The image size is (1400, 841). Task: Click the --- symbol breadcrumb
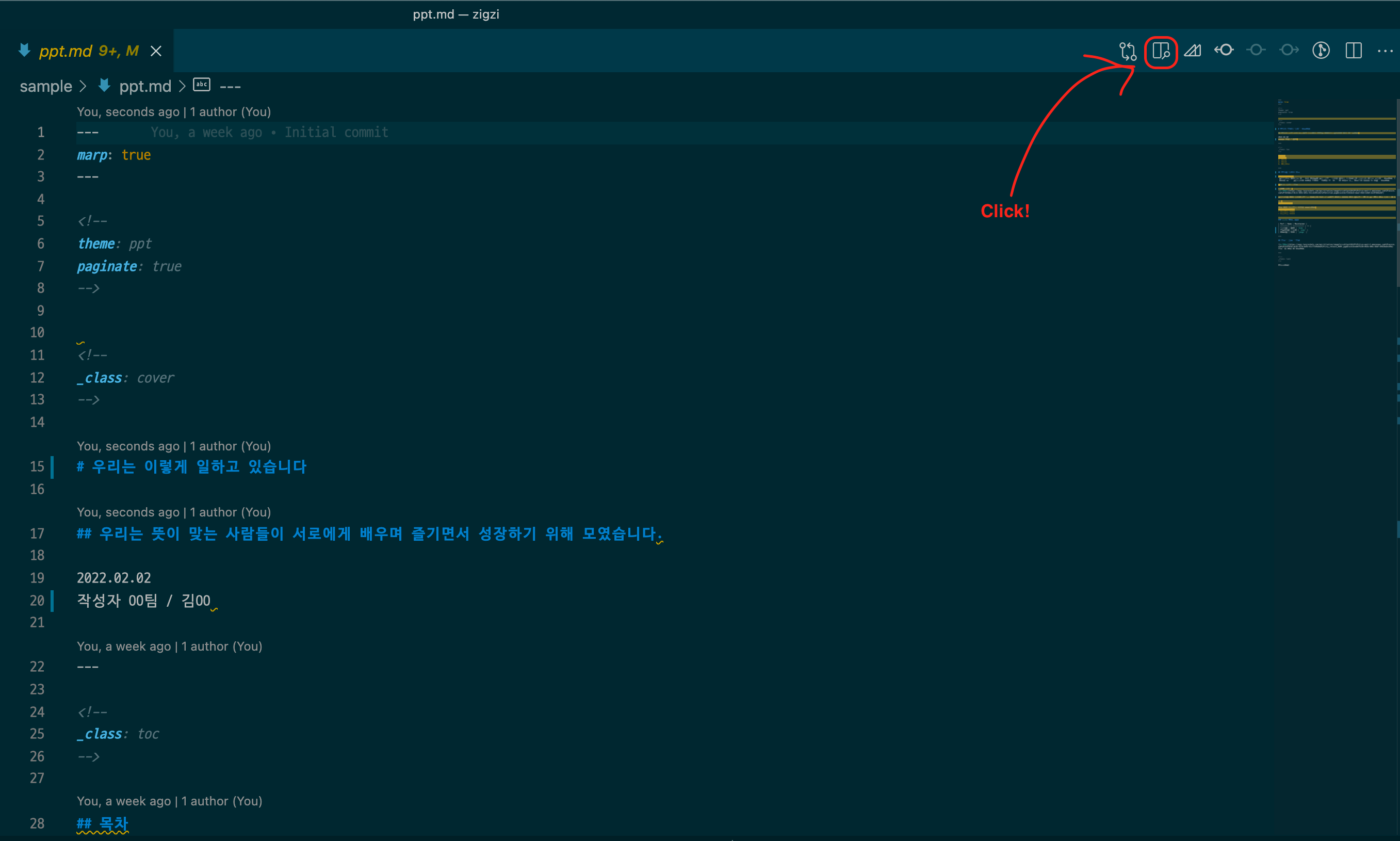[x=230, y=86]
